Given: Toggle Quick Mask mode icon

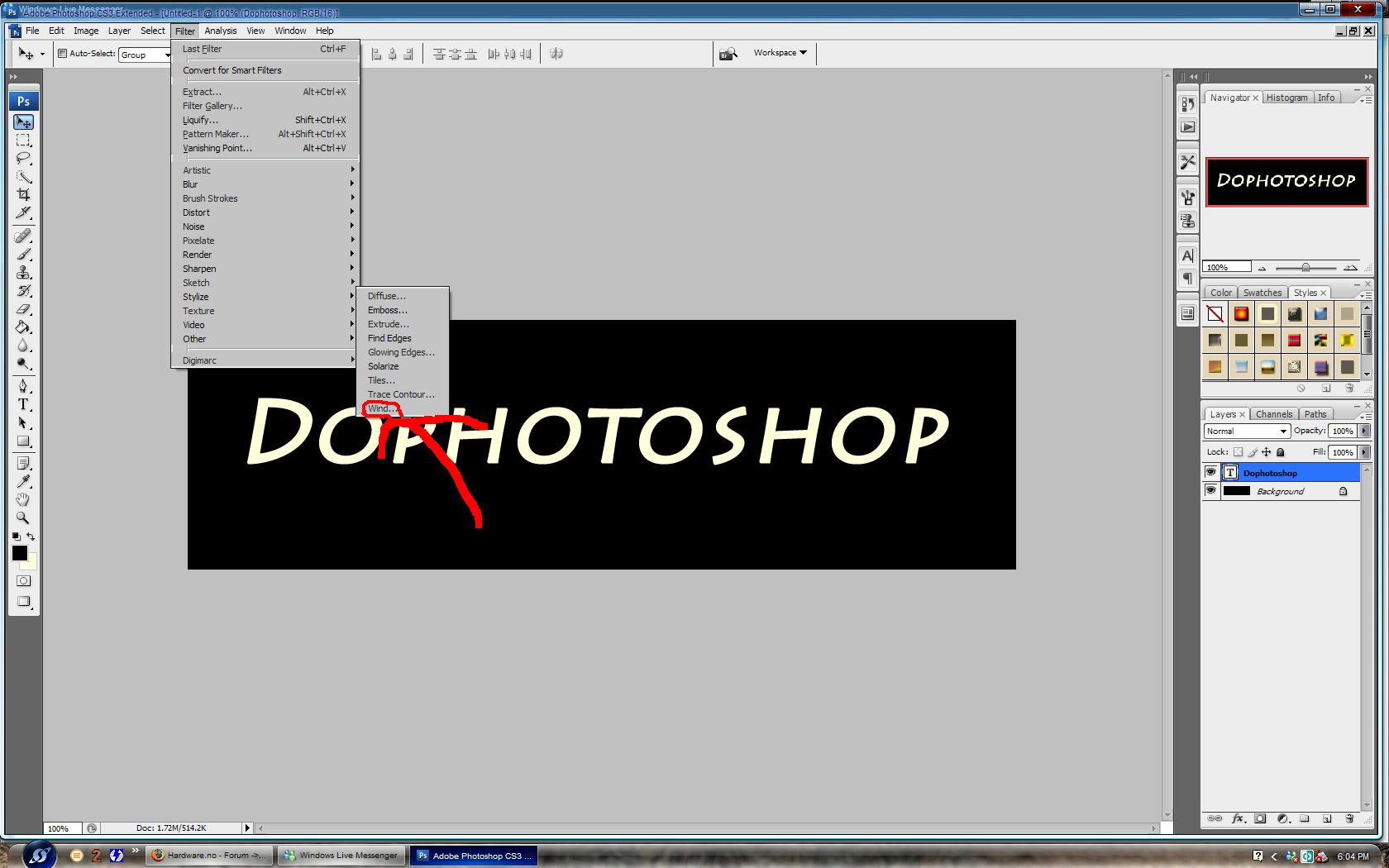Looking at the screenshot, I should [23, 581].
